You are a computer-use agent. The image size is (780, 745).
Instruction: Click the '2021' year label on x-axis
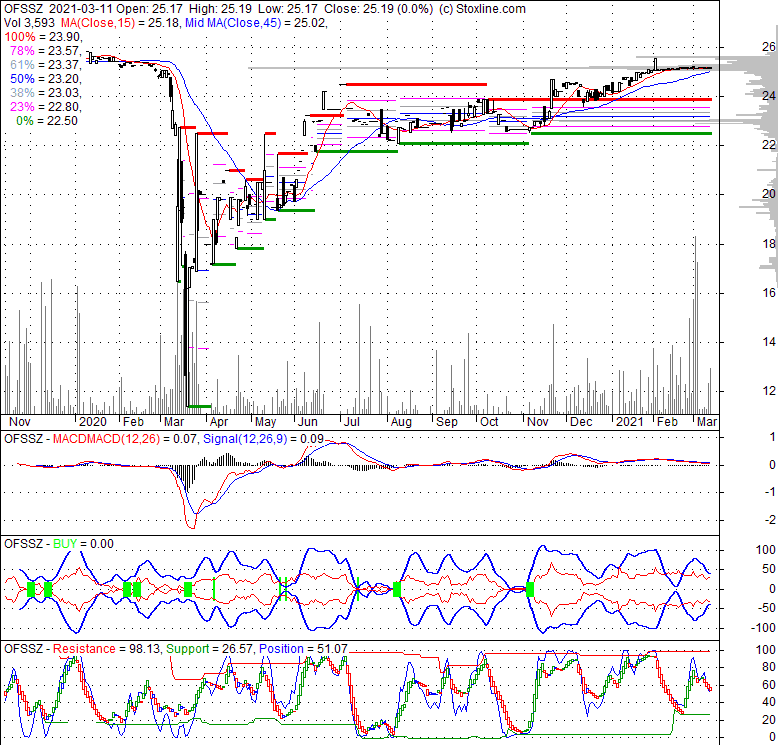(x=630, y=422)
